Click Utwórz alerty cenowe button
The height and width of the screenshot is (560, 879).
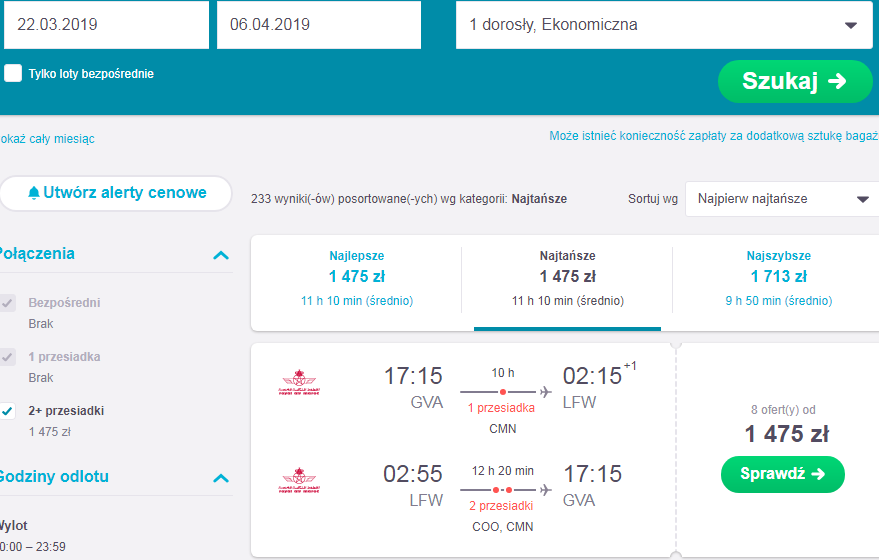pos(116,193)
